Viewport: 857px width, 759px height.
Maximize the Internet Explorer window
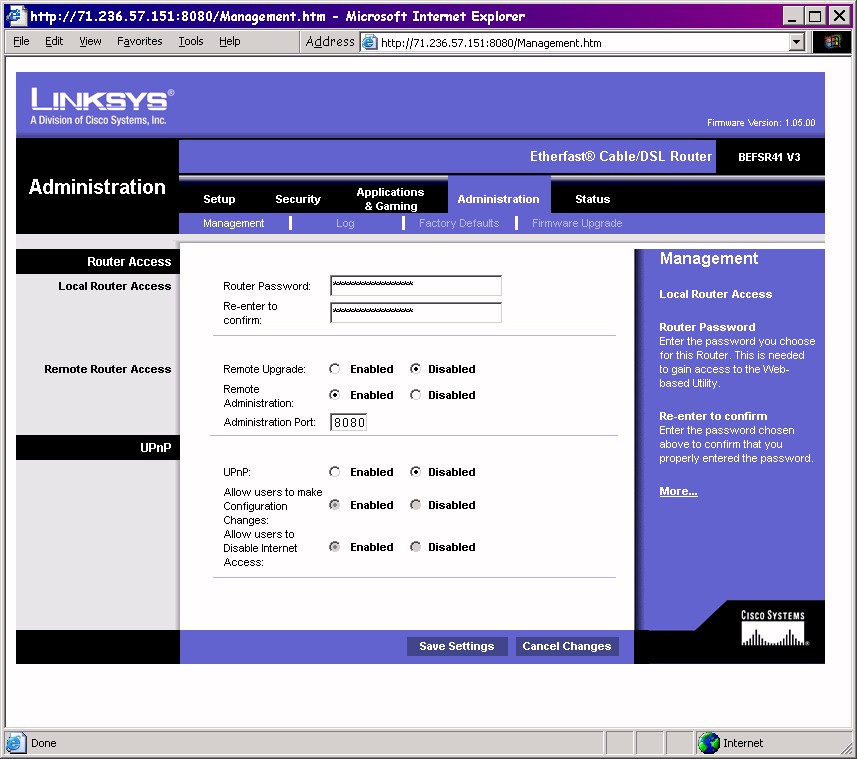coord(815,15)
